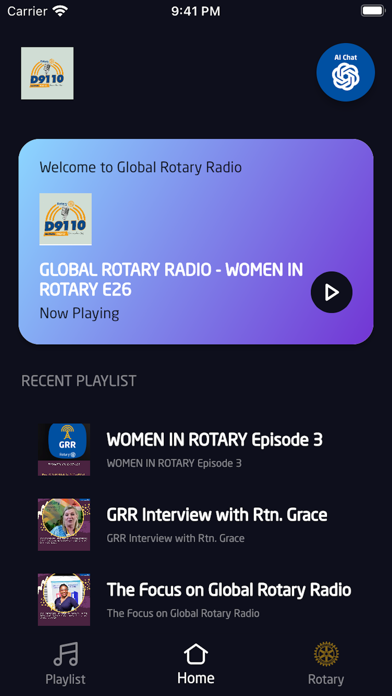Tap the battery status icon

pos(372,11)
